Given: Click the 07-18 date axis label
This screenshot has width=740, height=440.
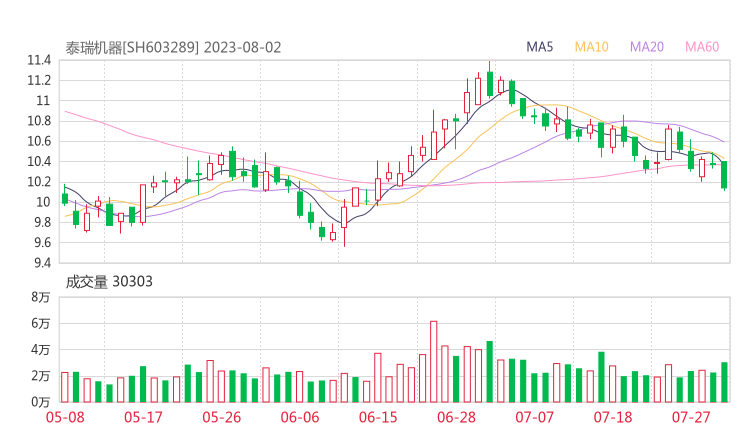Looking at the screenshot, I should coord(613,417).
